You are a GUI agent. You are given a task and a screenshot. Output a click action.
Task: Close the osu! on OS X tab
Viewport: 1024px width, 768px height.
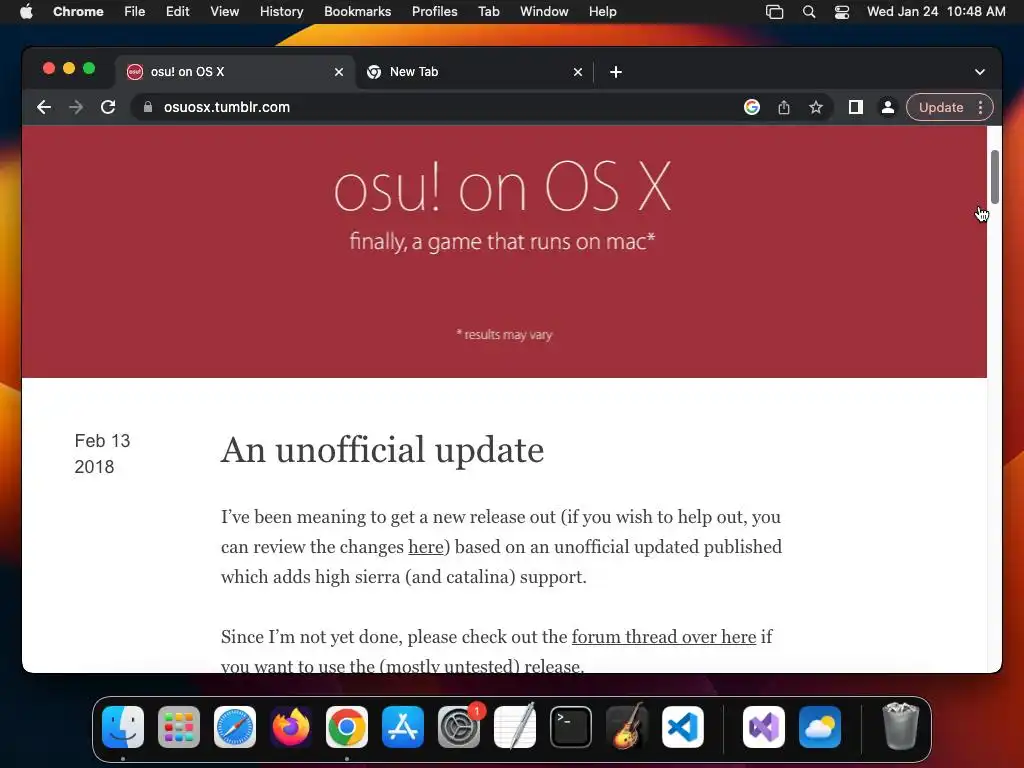339,72
